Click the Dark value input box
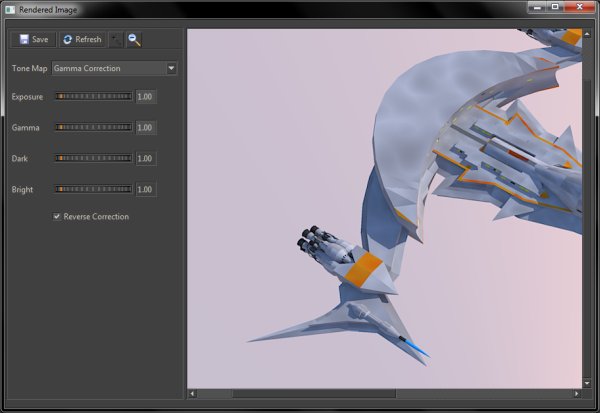Image resolution: width=600 pixels, height=413 pixels. [145, 158]
